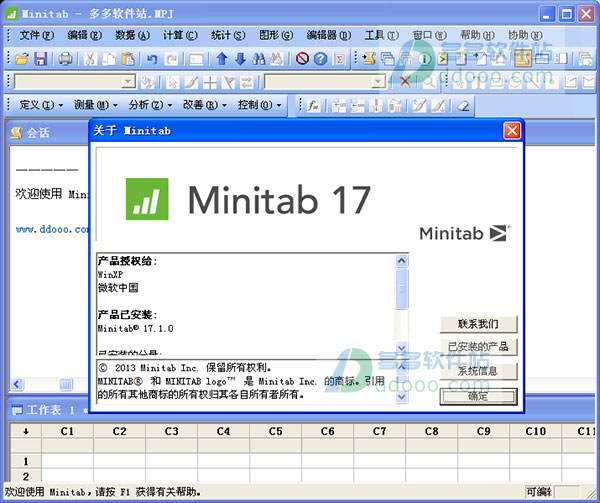
Task: Click the Paste clipboard icon
Action: pyautogui.click(x=127, y=59)
